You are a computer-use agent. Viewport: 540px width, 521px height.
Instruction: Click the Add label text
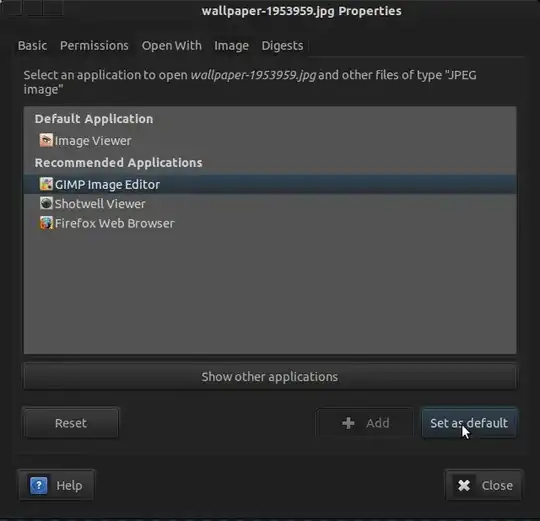tap(378, 423)
